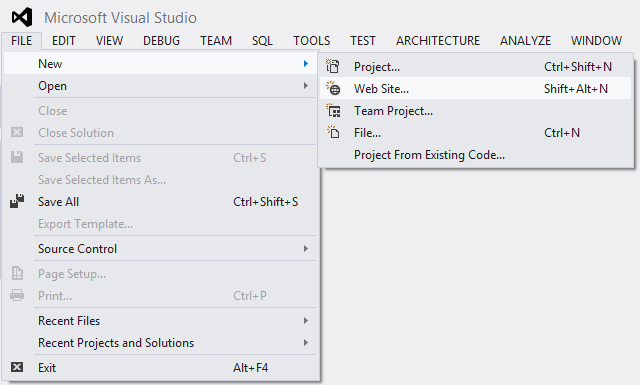Choose Open in the File menu
Viewport: 640px width, 385px height.
pos(160,86)
